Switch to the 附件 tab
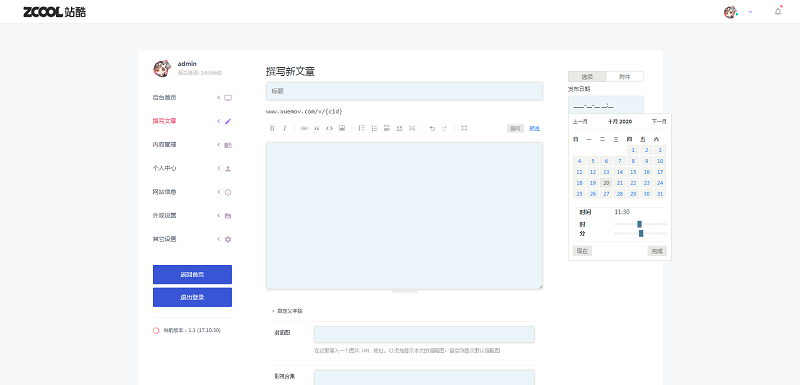 click(x=624, y=76)
